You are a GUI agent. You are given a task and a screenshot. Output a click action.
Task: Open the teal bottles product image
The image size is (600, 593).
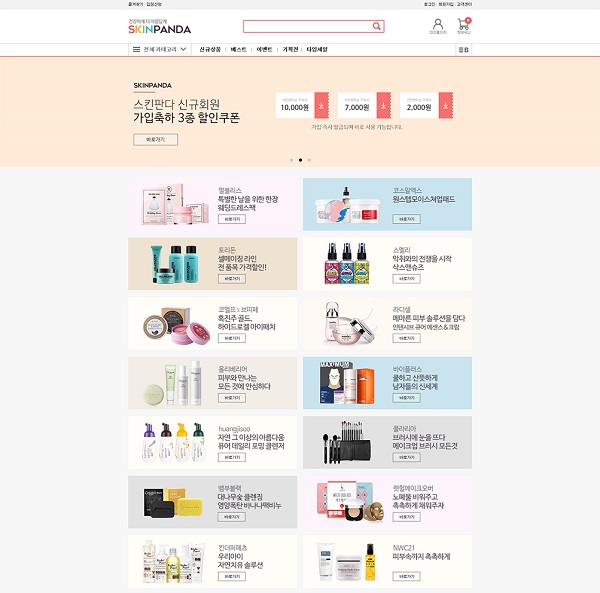click(x=174, y=264)
